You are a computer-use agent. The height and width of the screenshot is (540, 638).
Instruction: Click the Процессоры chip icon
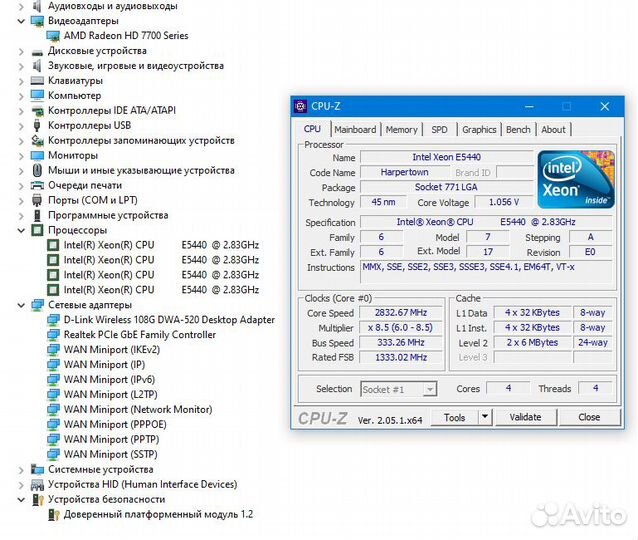[x=37, y=230]
